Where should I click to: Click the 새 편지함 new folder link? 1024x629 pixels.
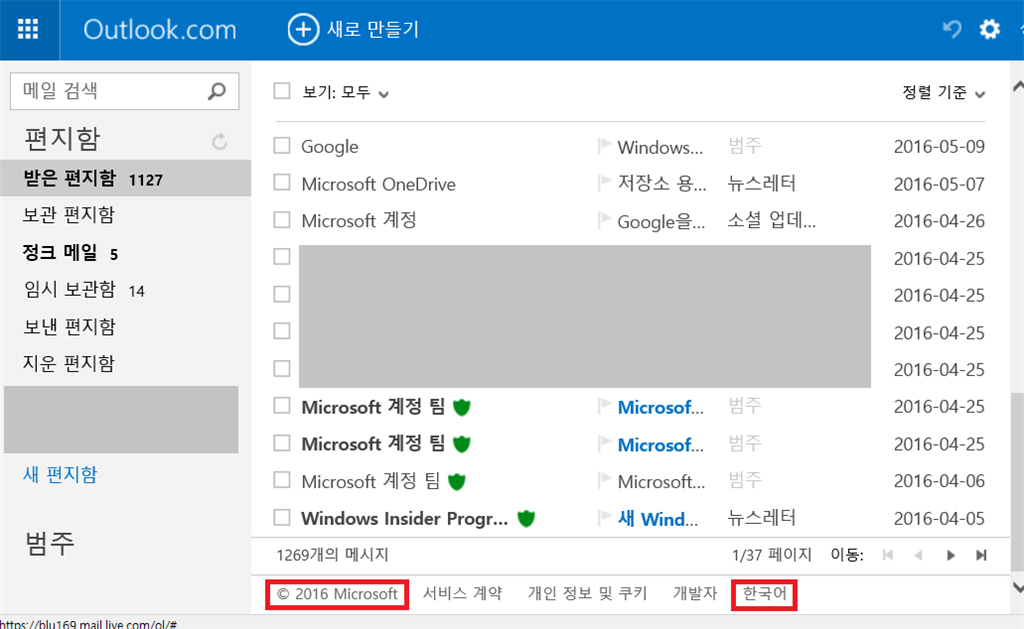click(x=60, y=474)
